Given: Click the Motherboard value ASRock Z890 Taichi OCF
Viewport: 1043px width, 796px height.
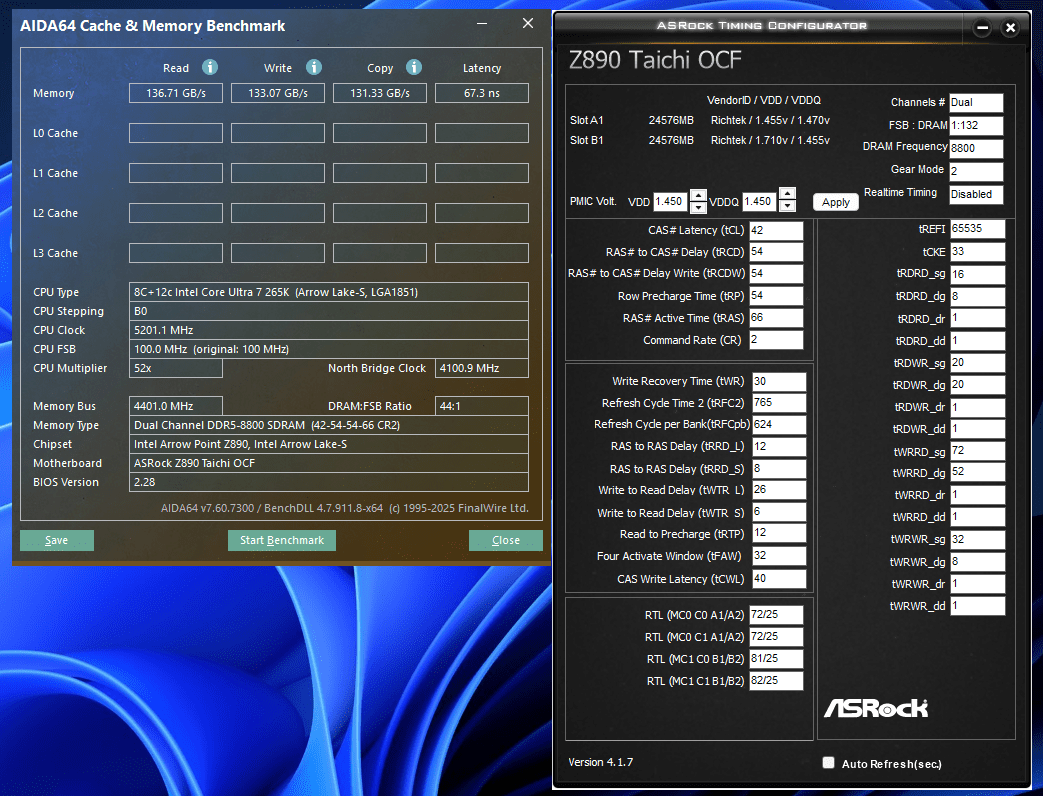Looking at the screenshot, I should coord(329,463).
